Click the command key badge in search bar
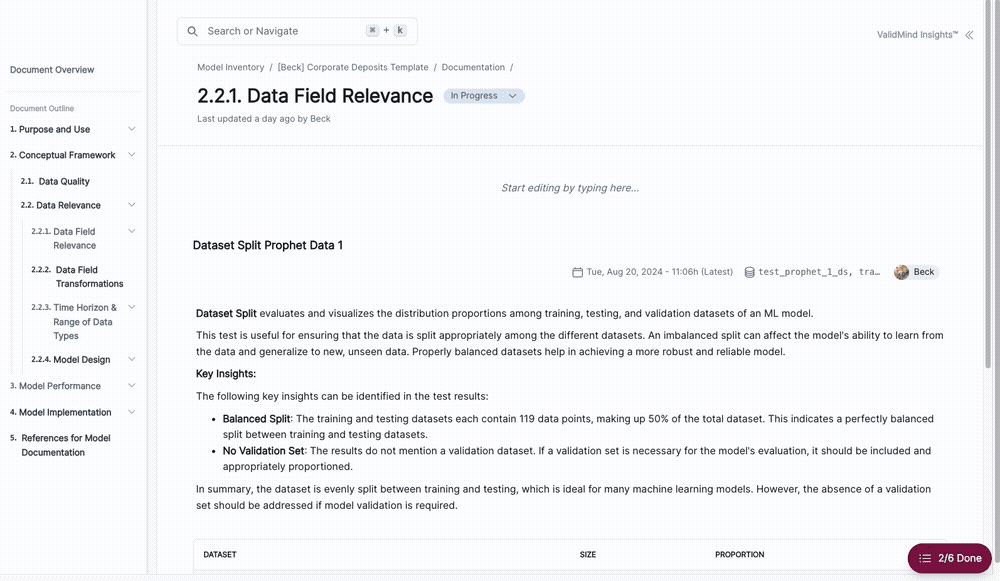This screenshot has width=1000, height=581. point(372,30)
